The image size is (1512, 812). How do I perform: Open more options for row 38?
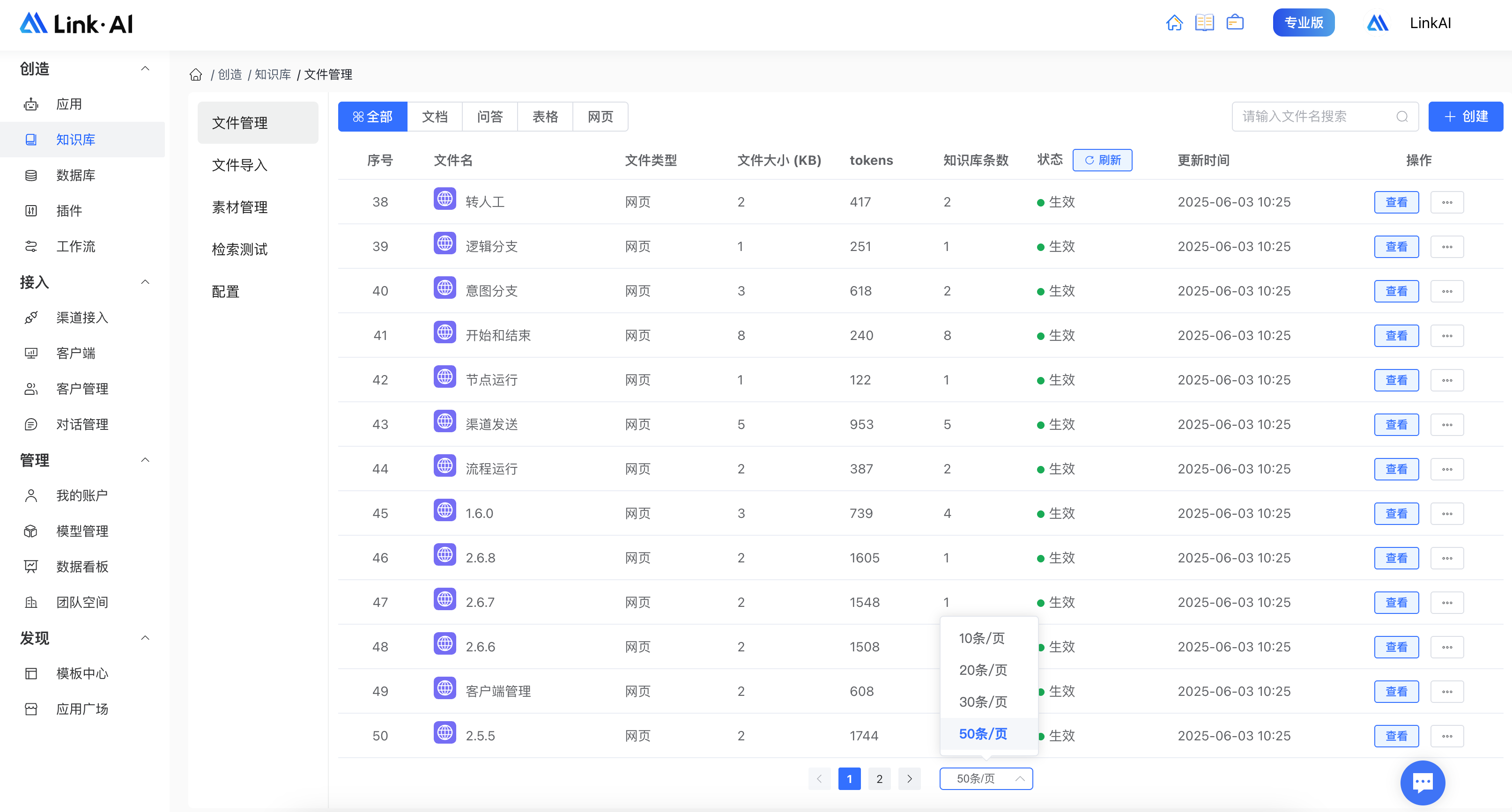tap(1447, 202)
